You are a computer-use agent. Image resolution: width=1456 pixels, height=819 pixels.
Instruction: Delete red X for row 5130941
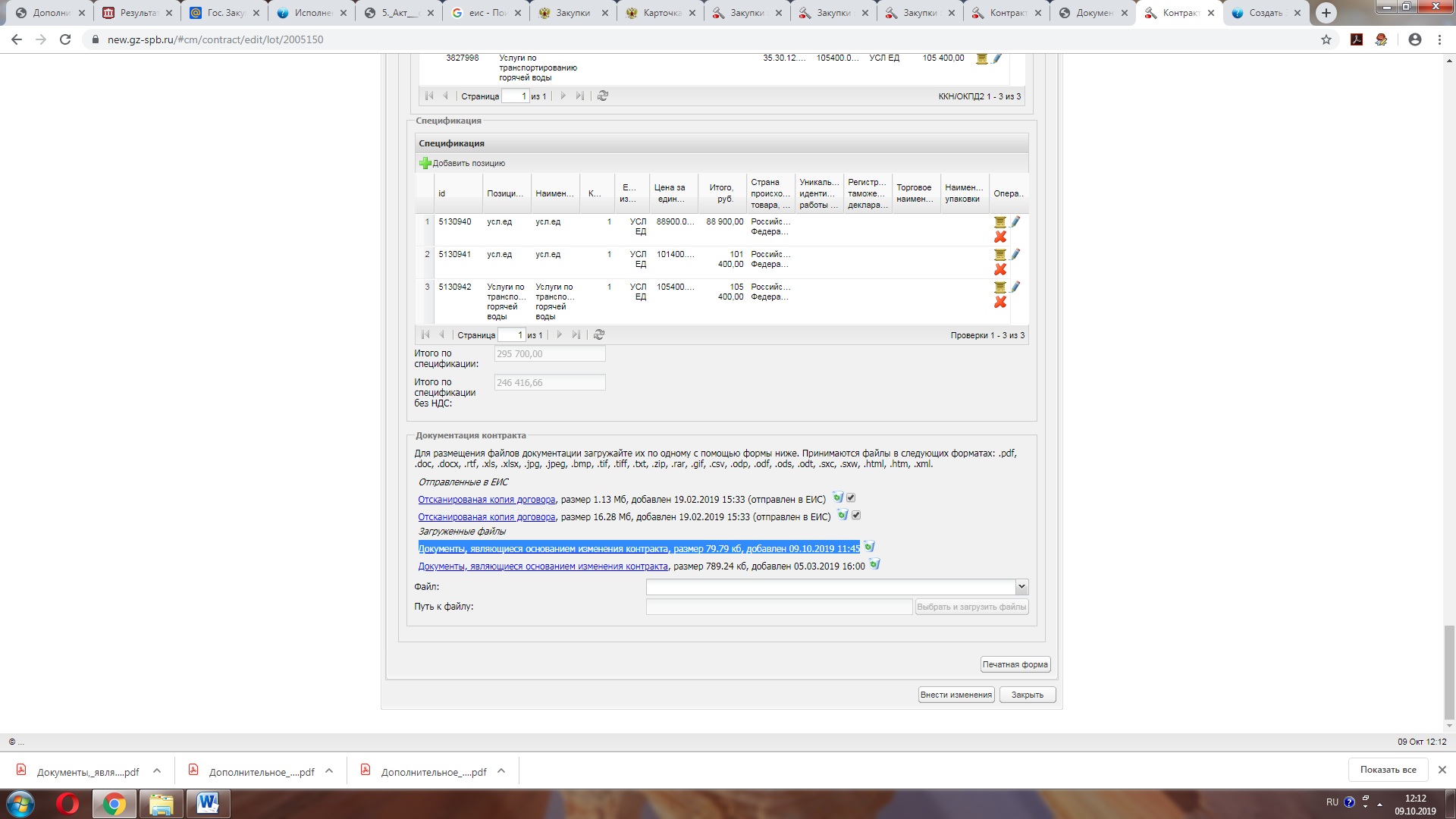[x=1000, y=270]
